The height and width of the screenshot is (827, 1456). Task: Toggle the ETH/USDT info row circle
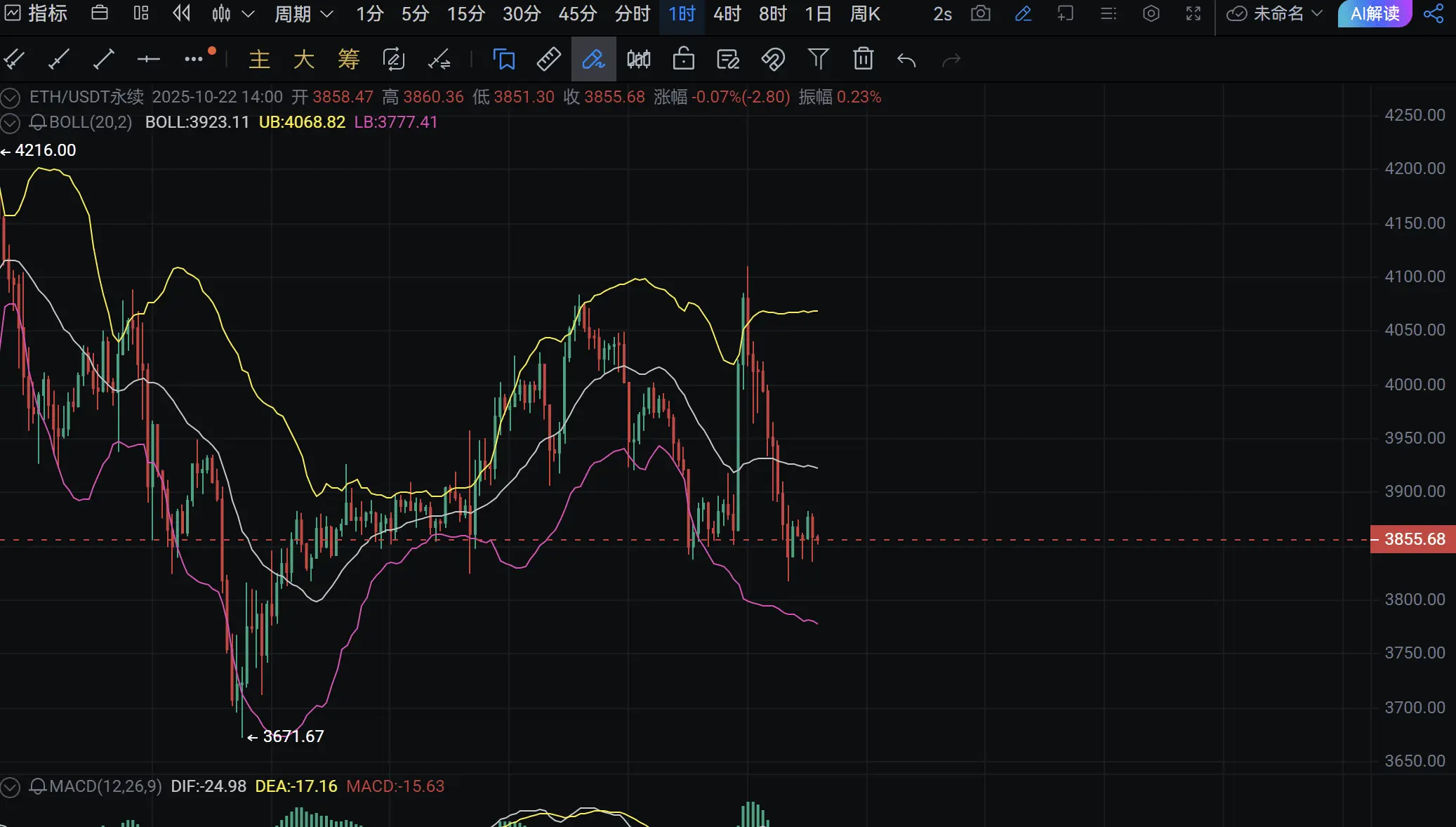(x=10, y=98)
